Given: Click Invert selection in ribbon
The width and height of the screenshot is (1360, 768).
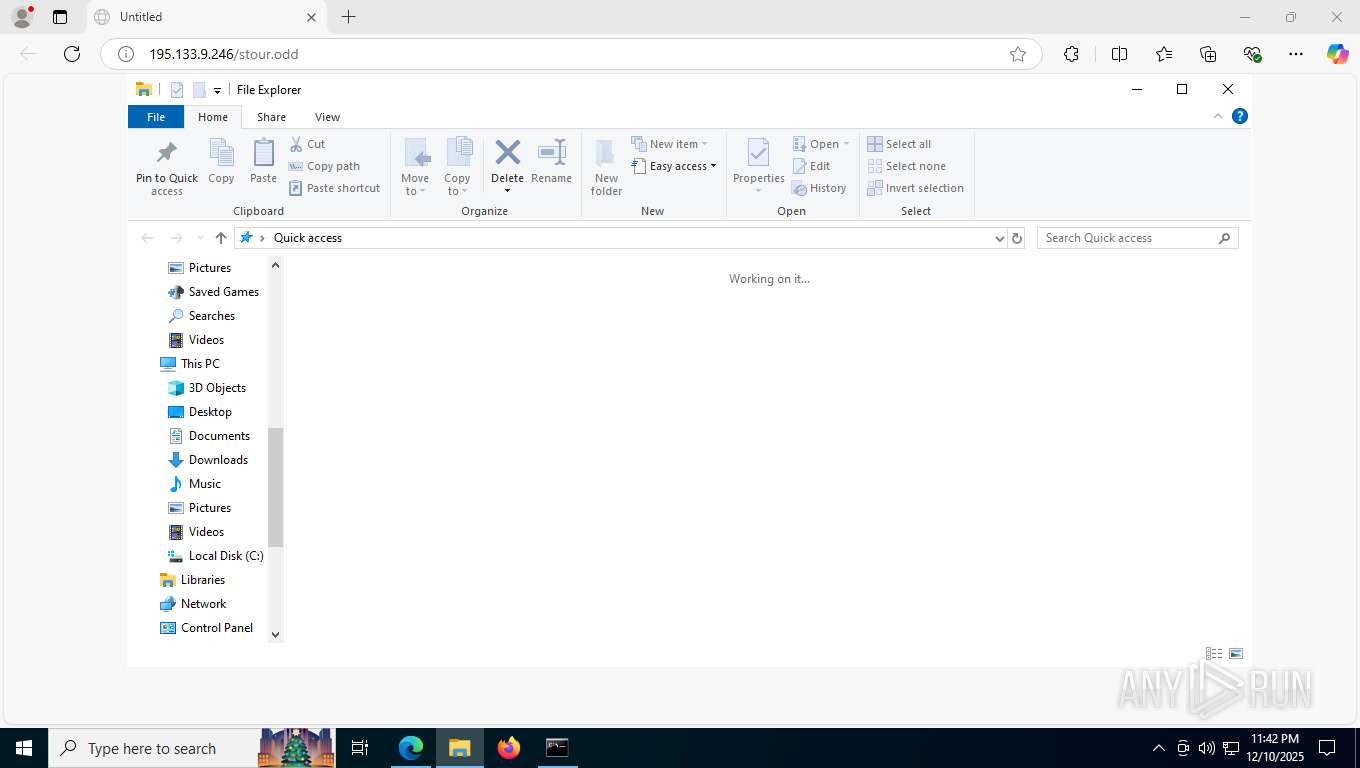Looking at the screenshot, I should coord(915,188).
